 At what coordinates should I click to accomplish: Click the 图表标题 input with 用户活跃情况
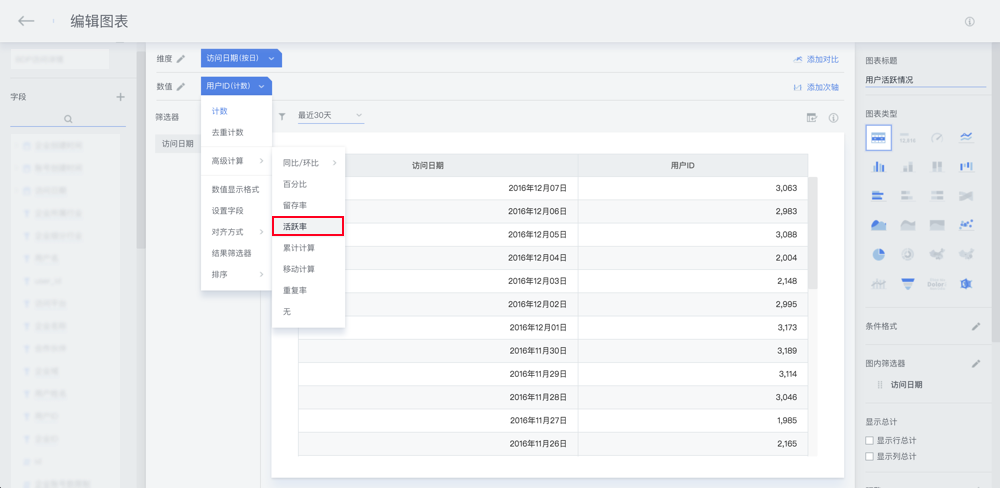coord(925,80)
